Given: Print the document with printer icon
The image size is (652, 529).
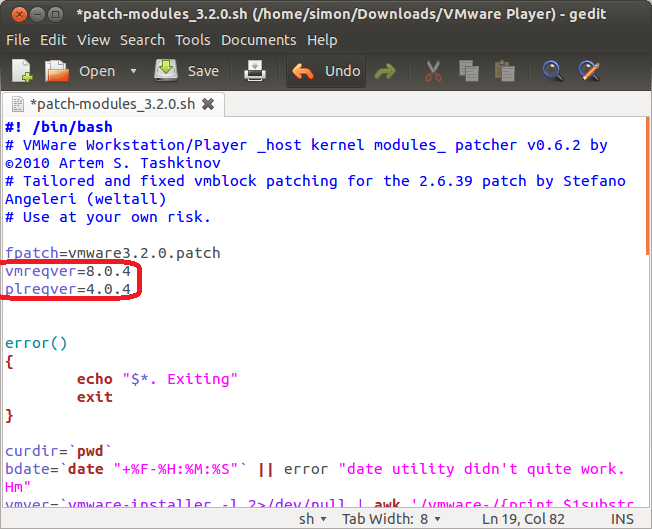Looking at the screenshot, I should 254,71.
